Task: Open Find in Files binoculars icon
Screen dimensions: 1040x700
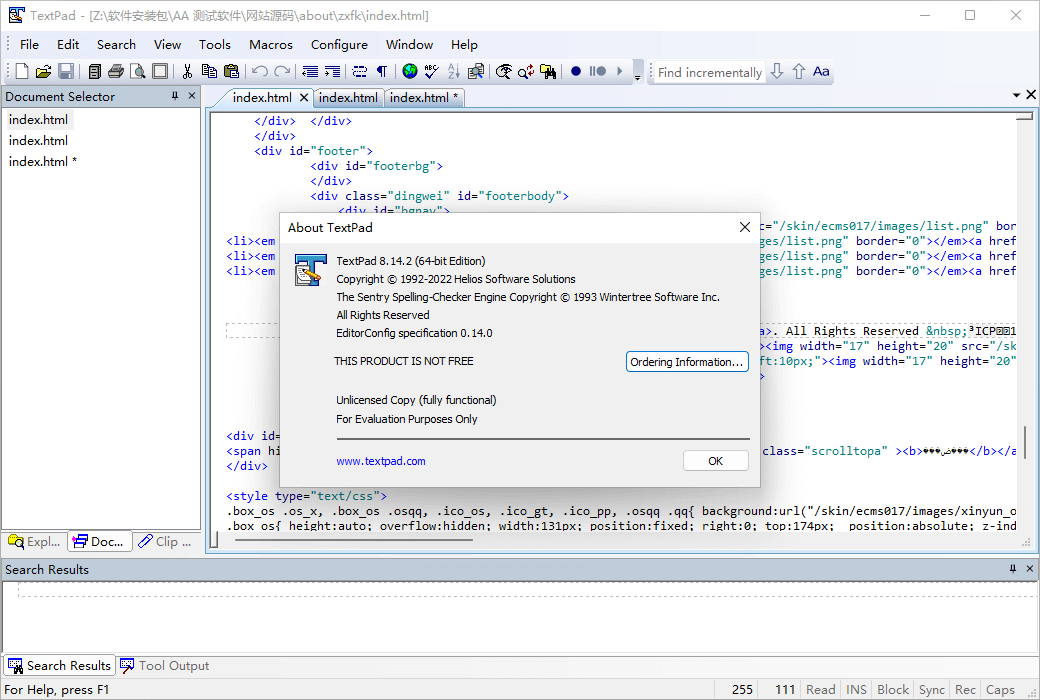Action: click(x=548, y=71)
